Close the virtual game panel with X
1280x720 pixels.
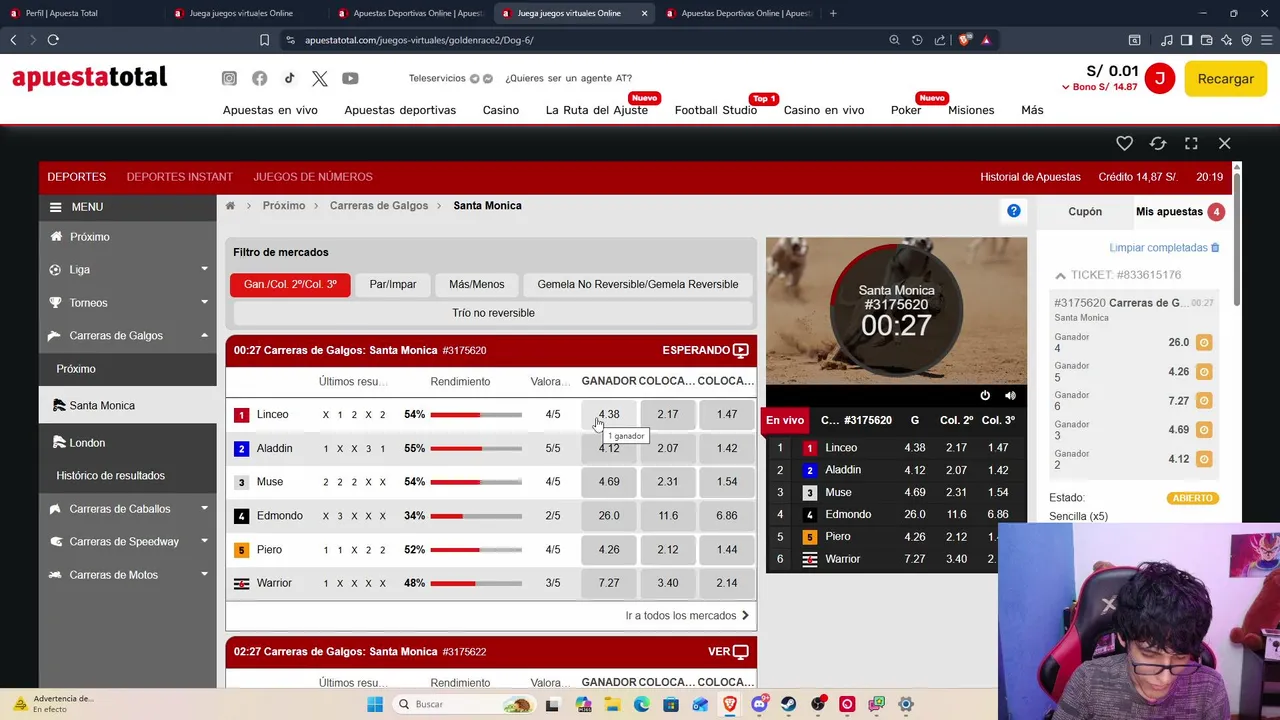pos(1224,143)
